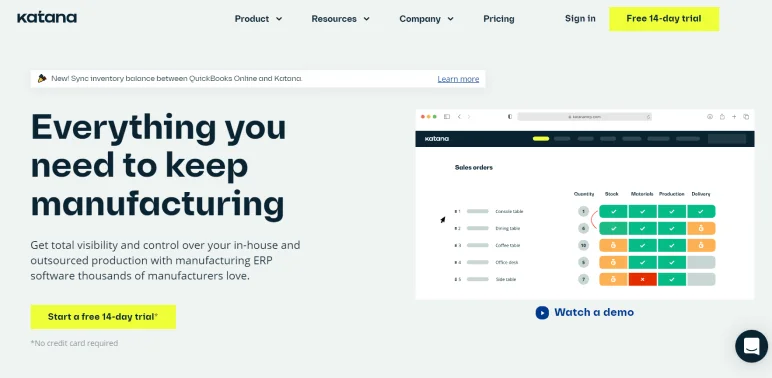Click the quantity badge 10 for Coffee table

tap(583, 245)
